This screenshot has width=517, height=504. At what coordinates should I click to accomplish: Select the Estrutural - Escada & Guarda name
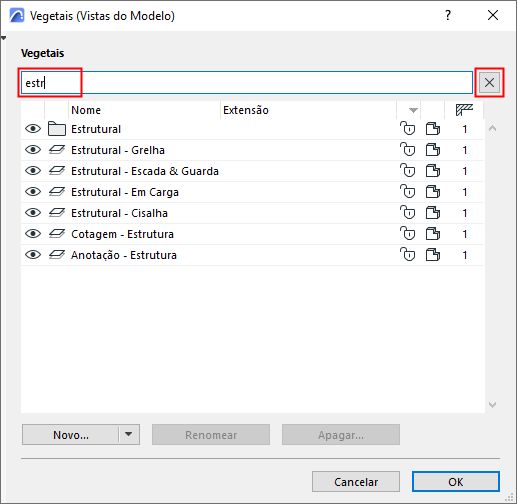pos(145,171)
